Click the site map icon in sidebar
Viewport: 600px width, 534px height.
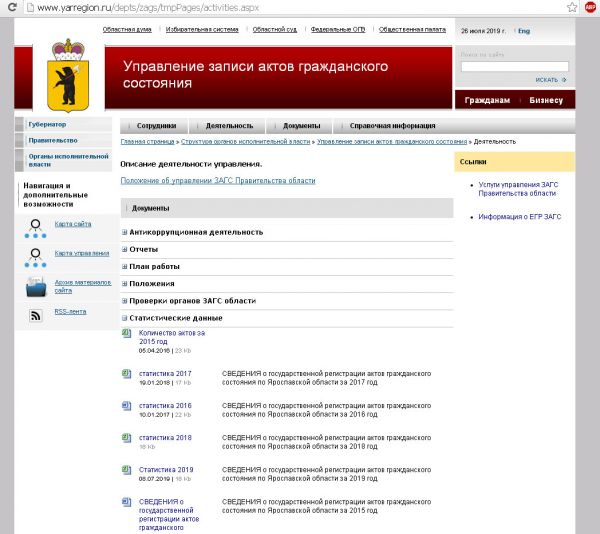tap(35, 226)
